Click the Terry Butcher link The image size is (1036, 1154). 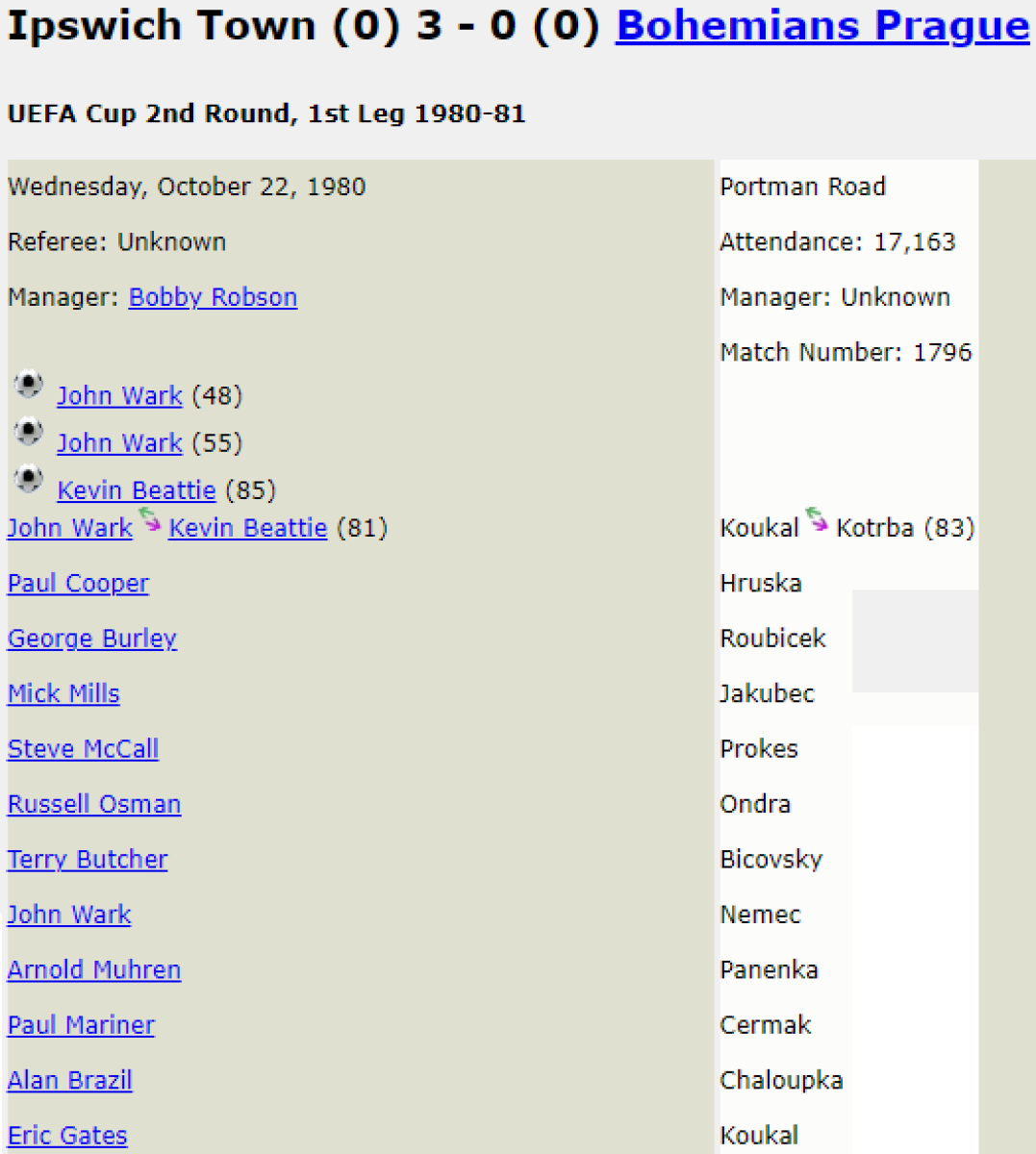pos(88,860)
